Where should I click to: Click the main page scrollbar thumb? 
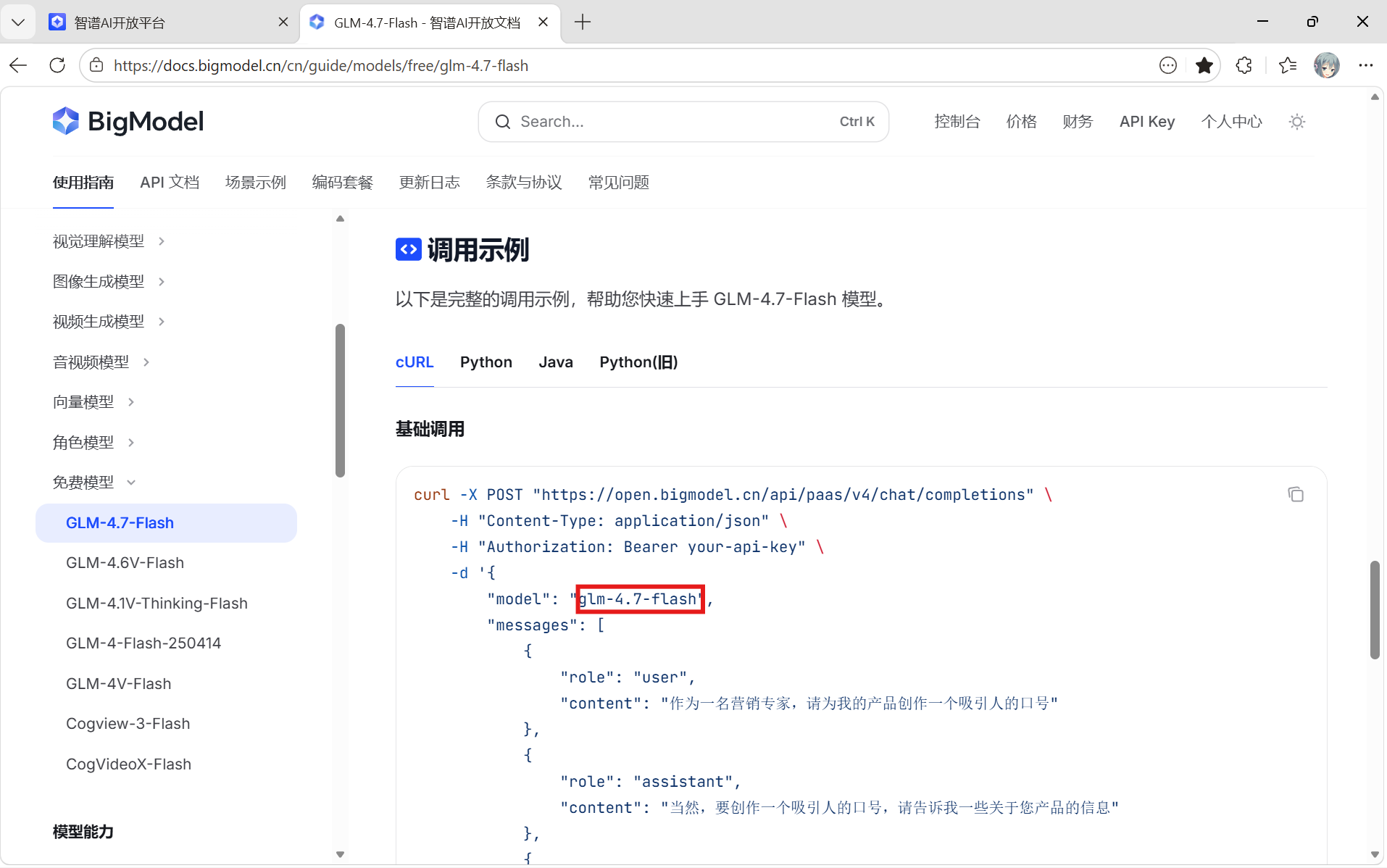1375,609
